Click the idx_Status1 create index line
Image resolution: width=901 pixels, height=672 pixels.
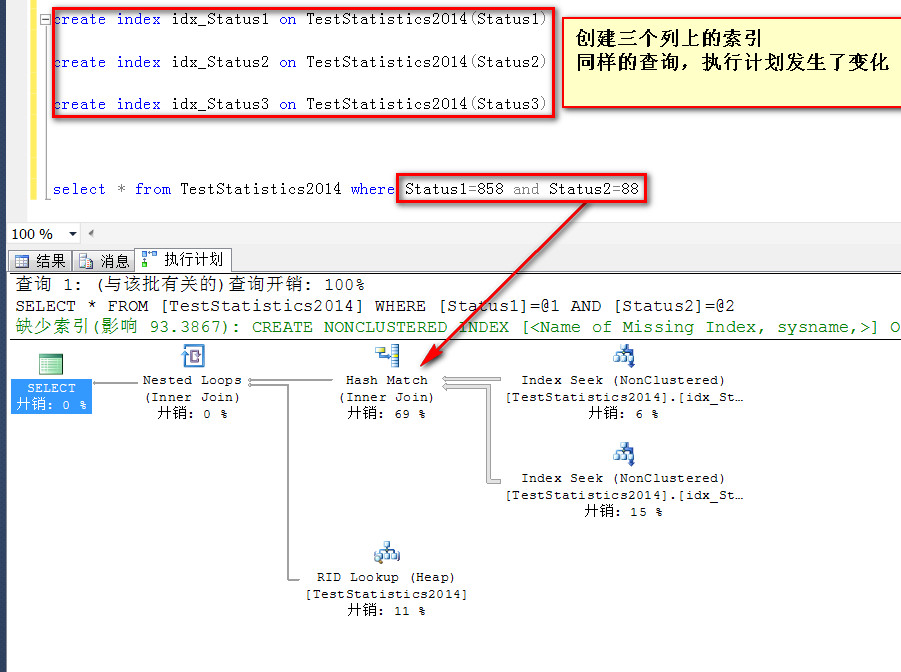pos(299,20)
